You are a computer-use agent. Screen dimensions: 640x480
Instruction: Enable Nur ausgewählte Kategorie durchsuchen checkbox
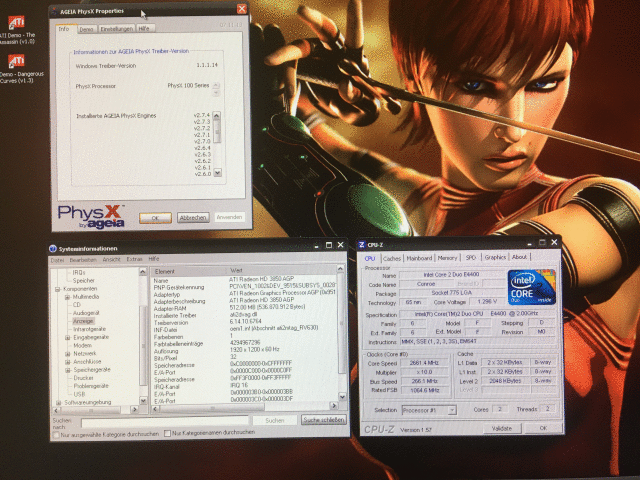(56, 435)
